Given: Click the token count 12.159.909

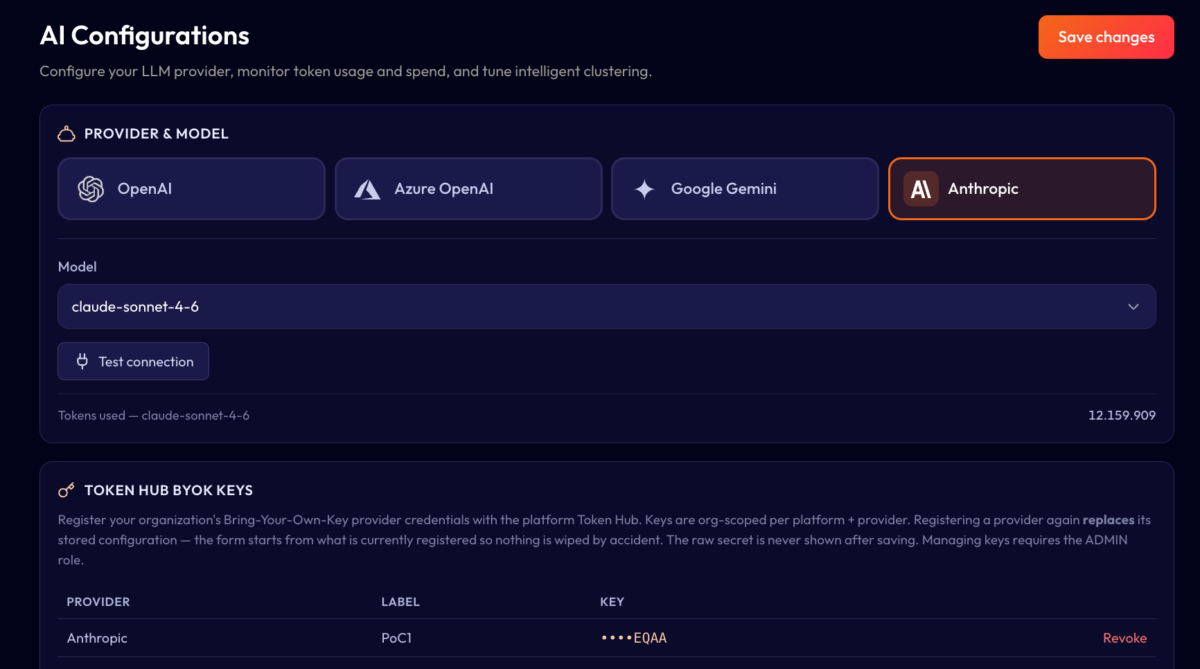Looking at the screenshot, I should point(1122,415).
